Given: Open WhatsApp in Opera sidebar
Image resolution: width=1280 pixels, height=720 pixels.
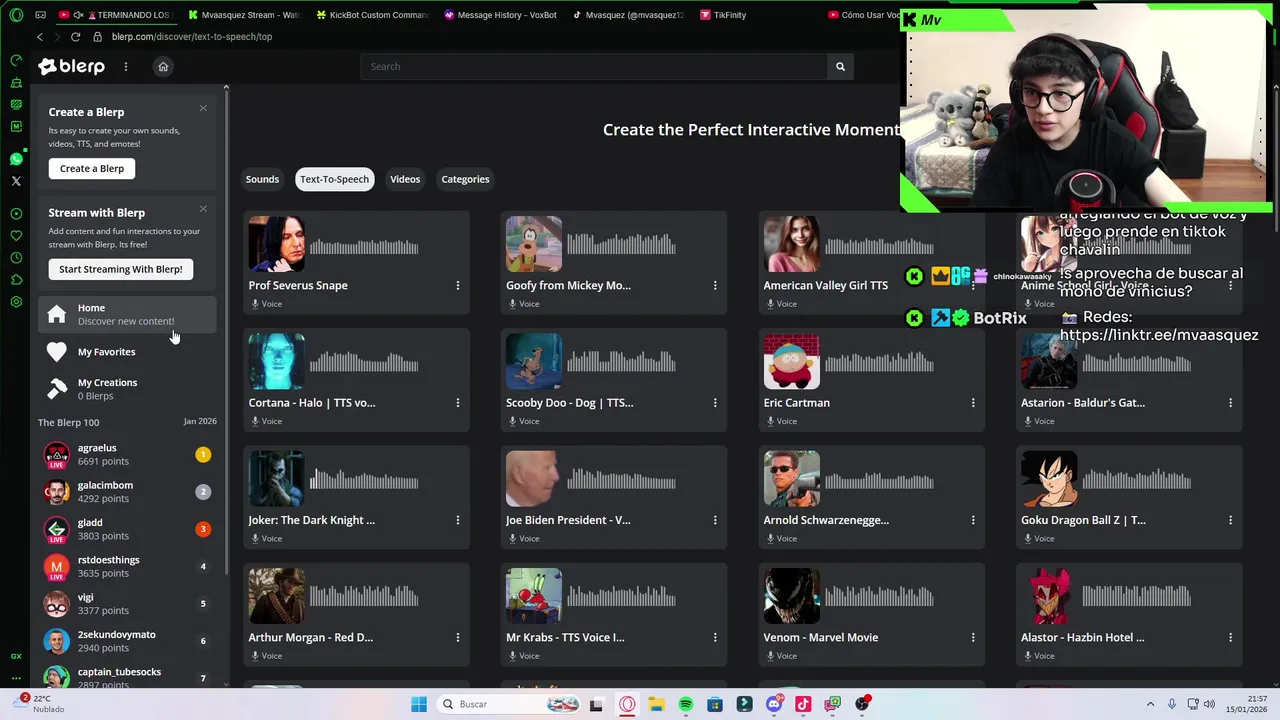Looking at the screenshot, I should pyautogui.click(x=16, y=159).
